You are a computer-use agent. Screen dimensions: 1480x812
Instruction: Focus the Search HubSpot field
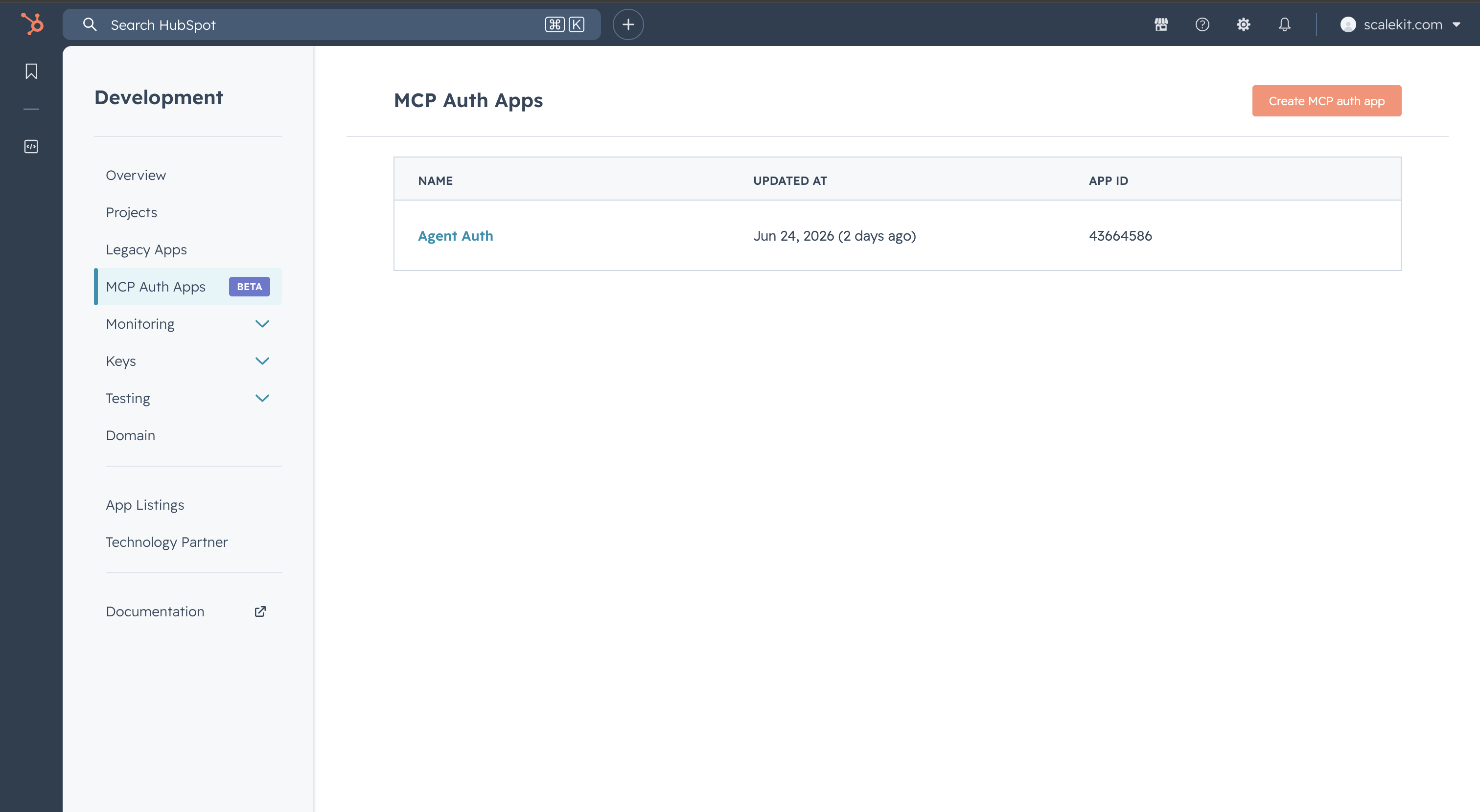coord(331,24)
